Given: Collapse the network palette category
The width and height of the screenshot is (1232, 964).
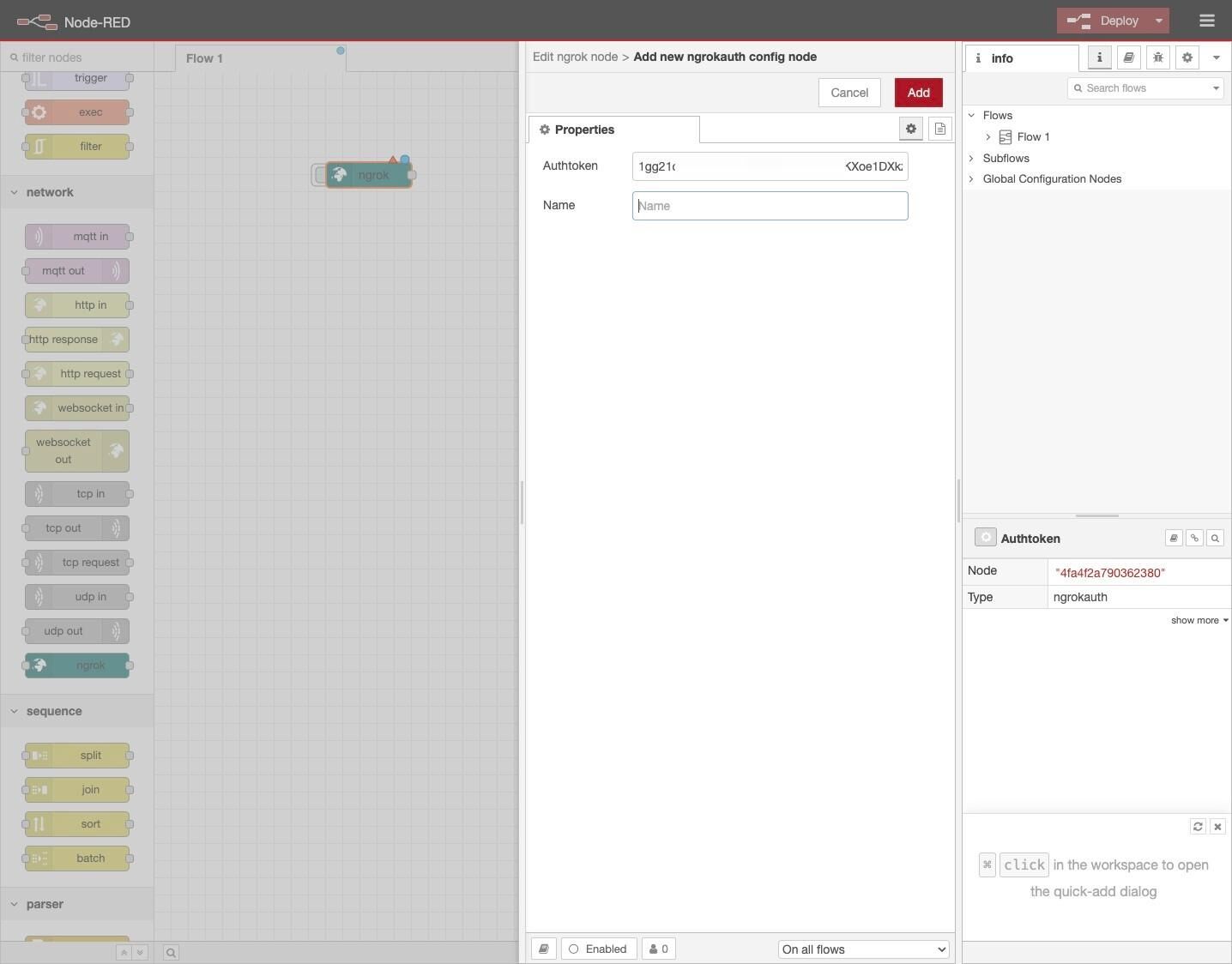Looking at the screenshot, I should [49, 191].
